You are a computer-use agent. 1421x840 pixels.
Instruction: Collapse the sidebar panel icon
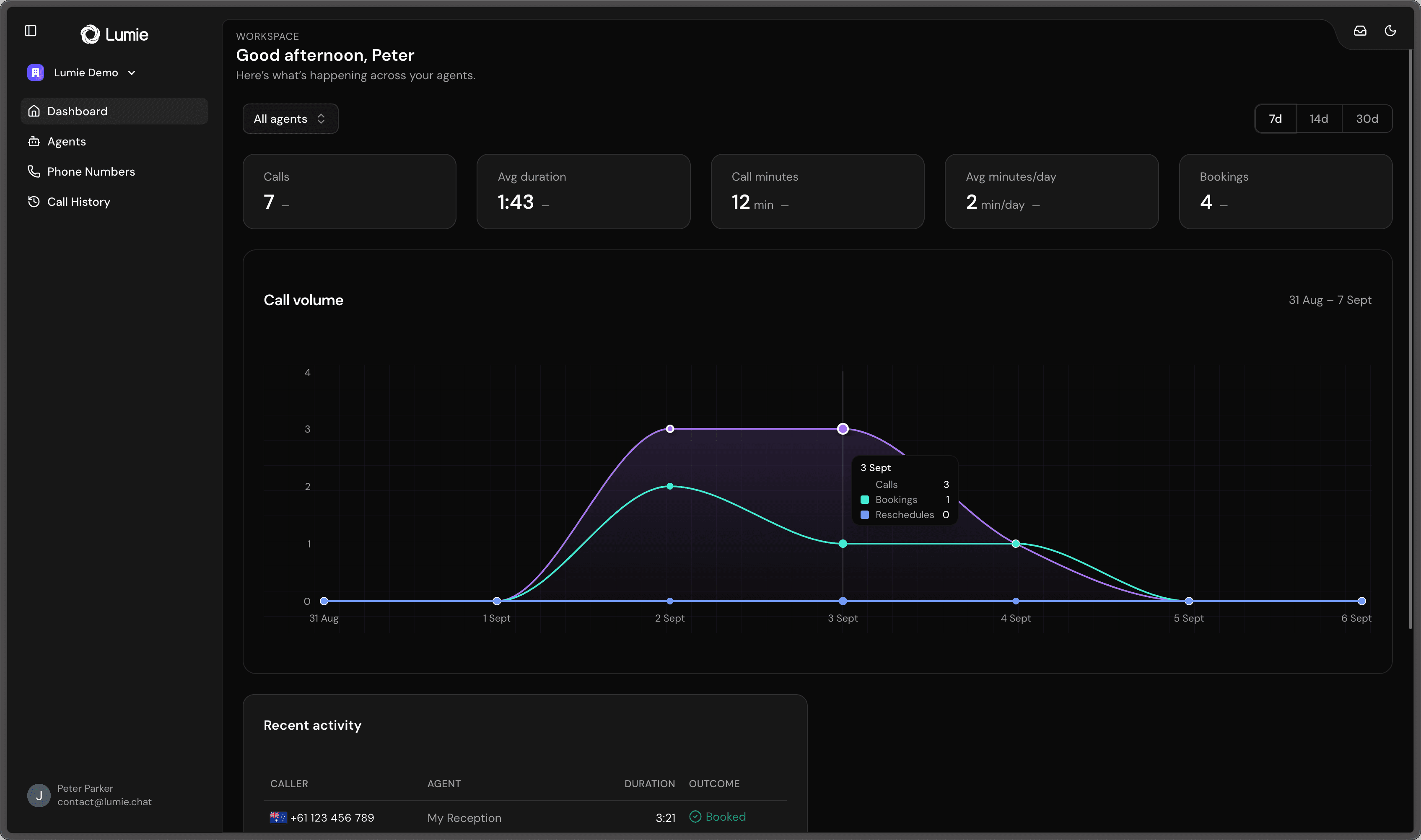pyautogui.click(x=31, y=31)
